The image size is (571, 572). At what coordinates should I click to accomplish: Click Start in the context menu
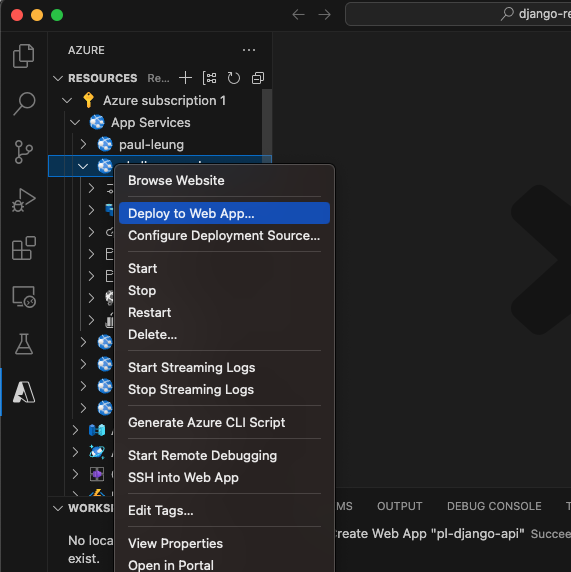click(224, 268)
